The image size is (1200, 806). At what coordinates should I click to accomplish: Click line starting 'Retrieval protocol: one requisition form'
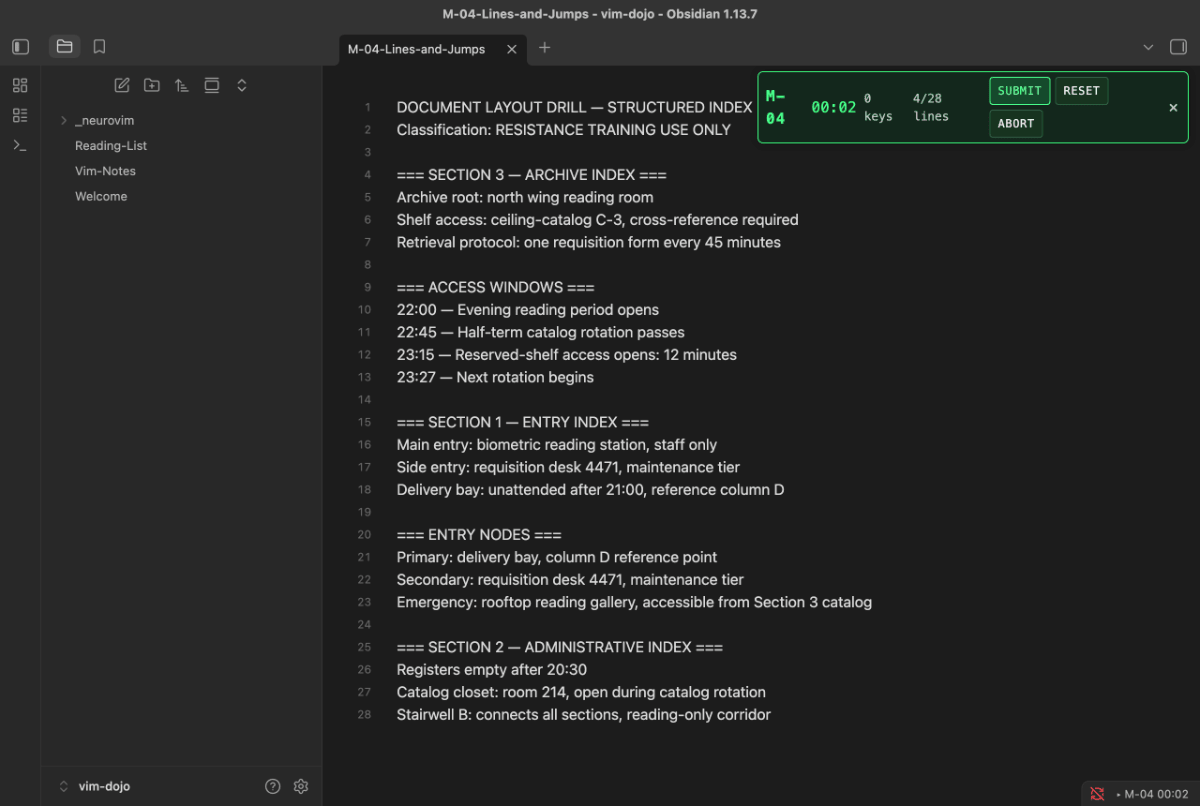pyautogui.click(x=589, y=242)
